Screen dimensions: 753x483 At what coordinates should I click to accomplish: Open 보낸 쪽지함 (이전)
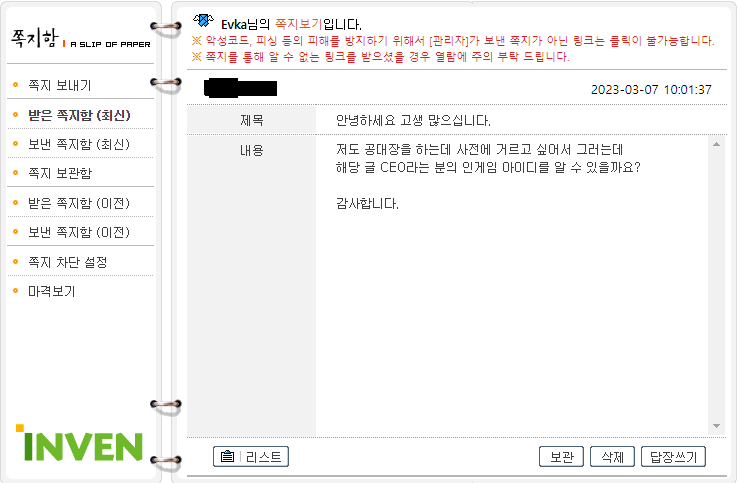[79, 232]
